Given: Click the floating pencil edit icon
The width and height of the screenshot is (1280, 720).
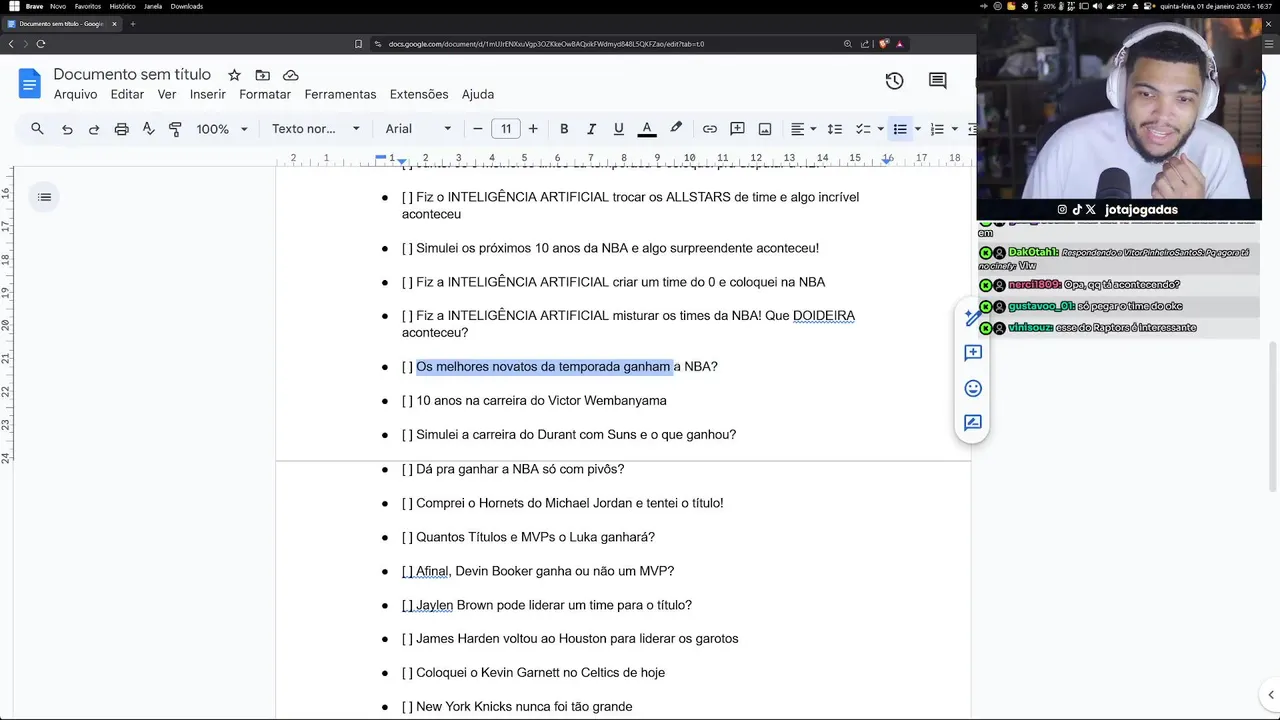Looking at the screenshot, I should tap(972, 318).
